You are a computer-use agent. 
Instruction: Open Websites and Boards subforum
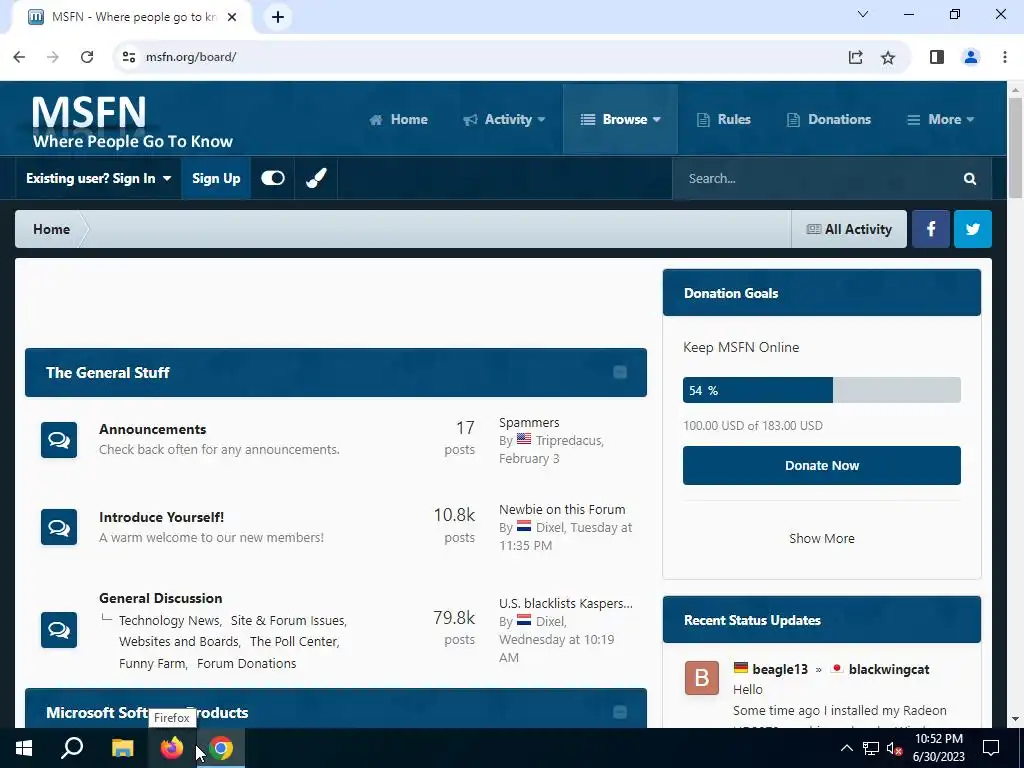(x=179, y=641)
